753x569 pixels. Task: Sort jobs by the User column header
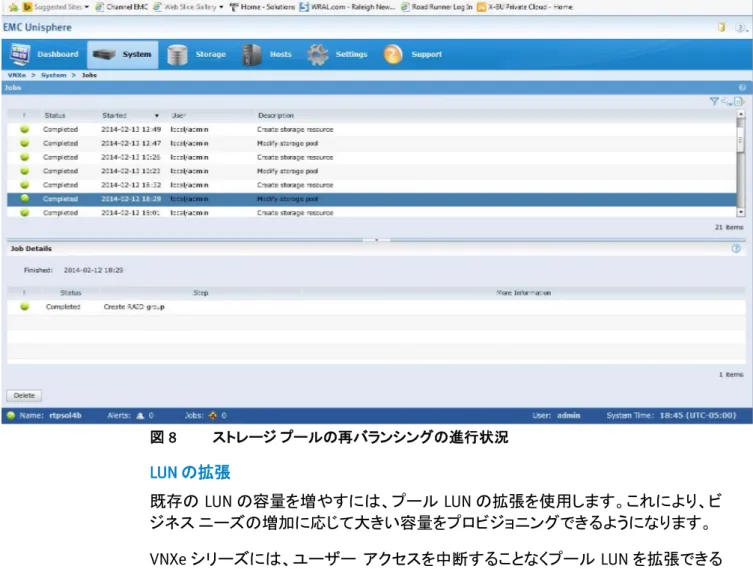tap(179, 116)
